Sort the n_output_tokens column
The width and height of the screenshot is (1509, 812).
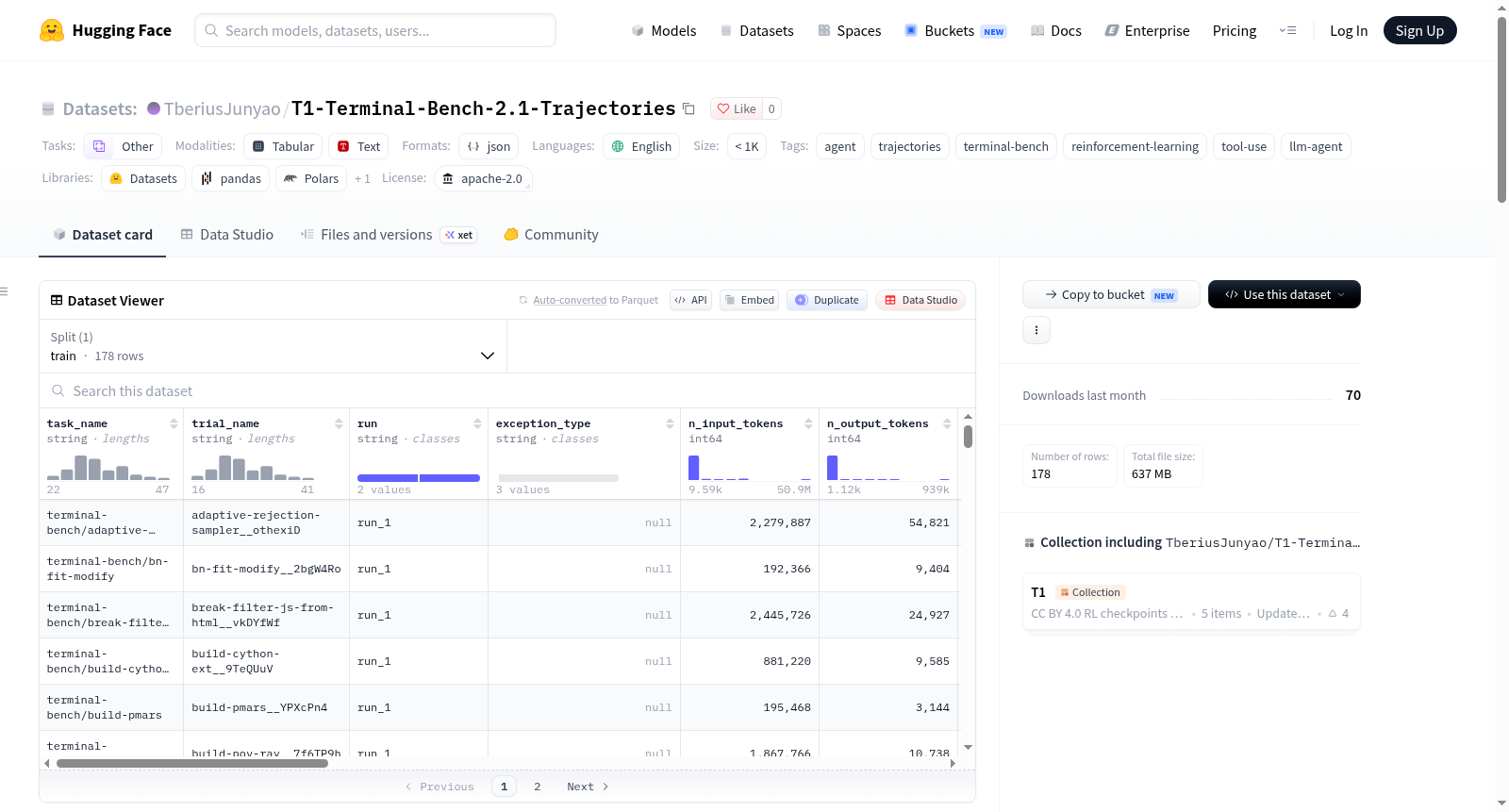point(947,423)
